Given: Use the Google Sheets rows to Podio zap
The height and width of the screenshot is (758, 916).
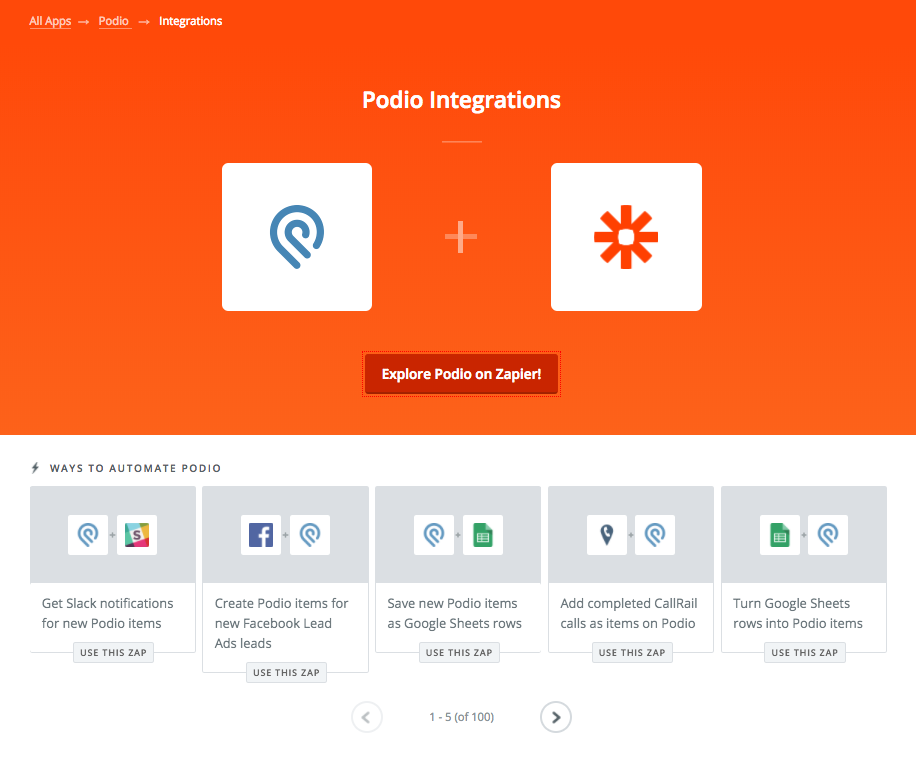Looking at the screenshot, I should pos(805,653).
